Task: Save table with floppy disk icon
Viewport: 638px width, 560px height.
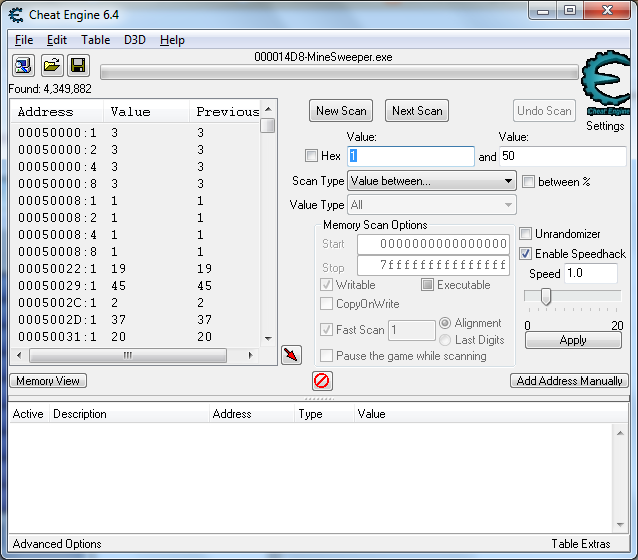Action: coord(78,66)
